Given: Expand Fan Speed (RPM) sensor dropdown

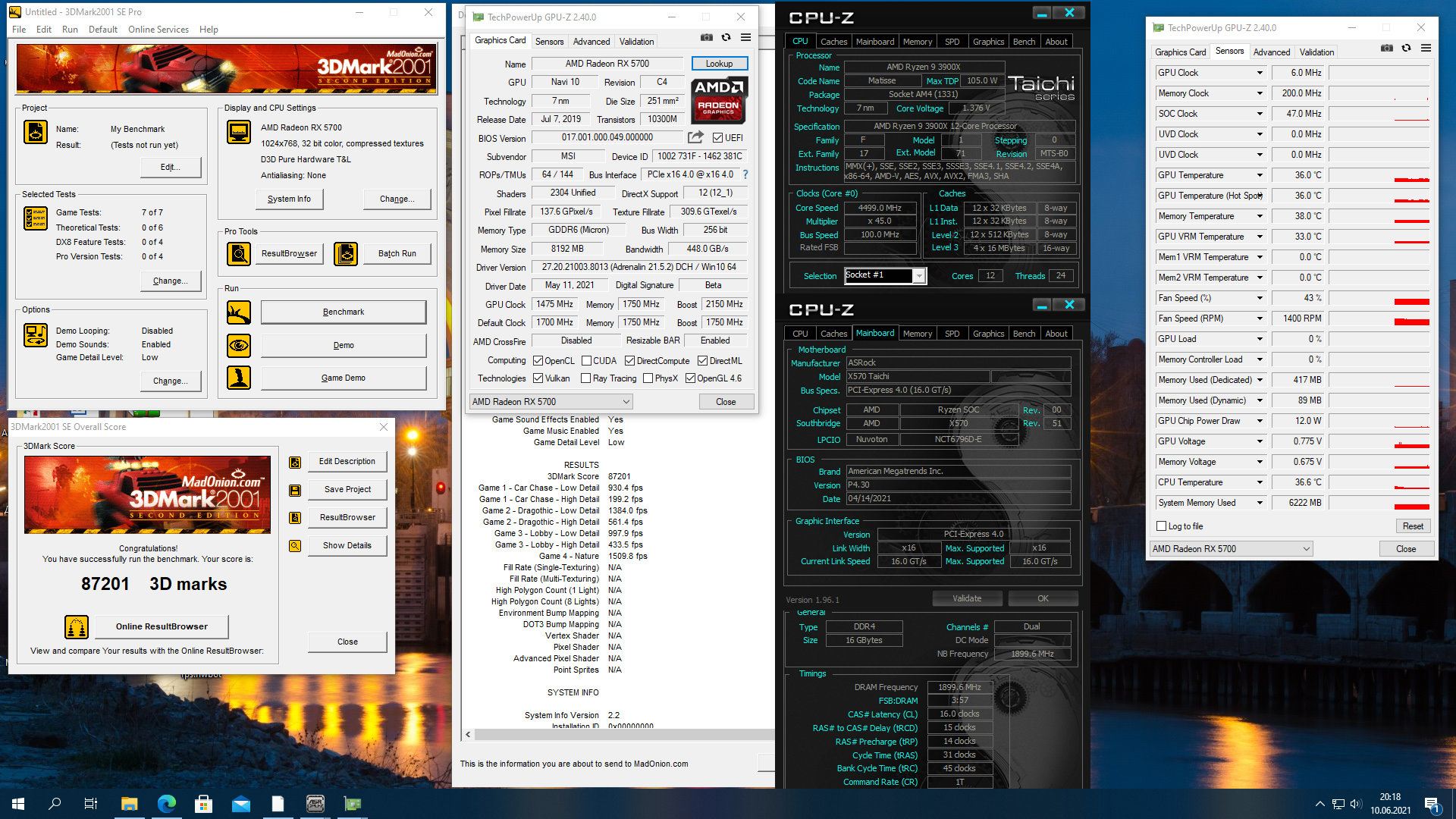Looking at the screenshot, I should (1260, 319).
